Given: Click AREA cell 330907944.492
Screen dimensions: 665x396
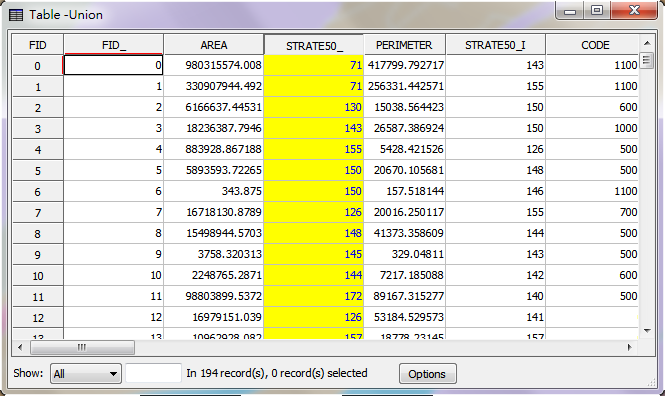Looking at the screenshot, I should pyautogui.click(x=214, y=86).
